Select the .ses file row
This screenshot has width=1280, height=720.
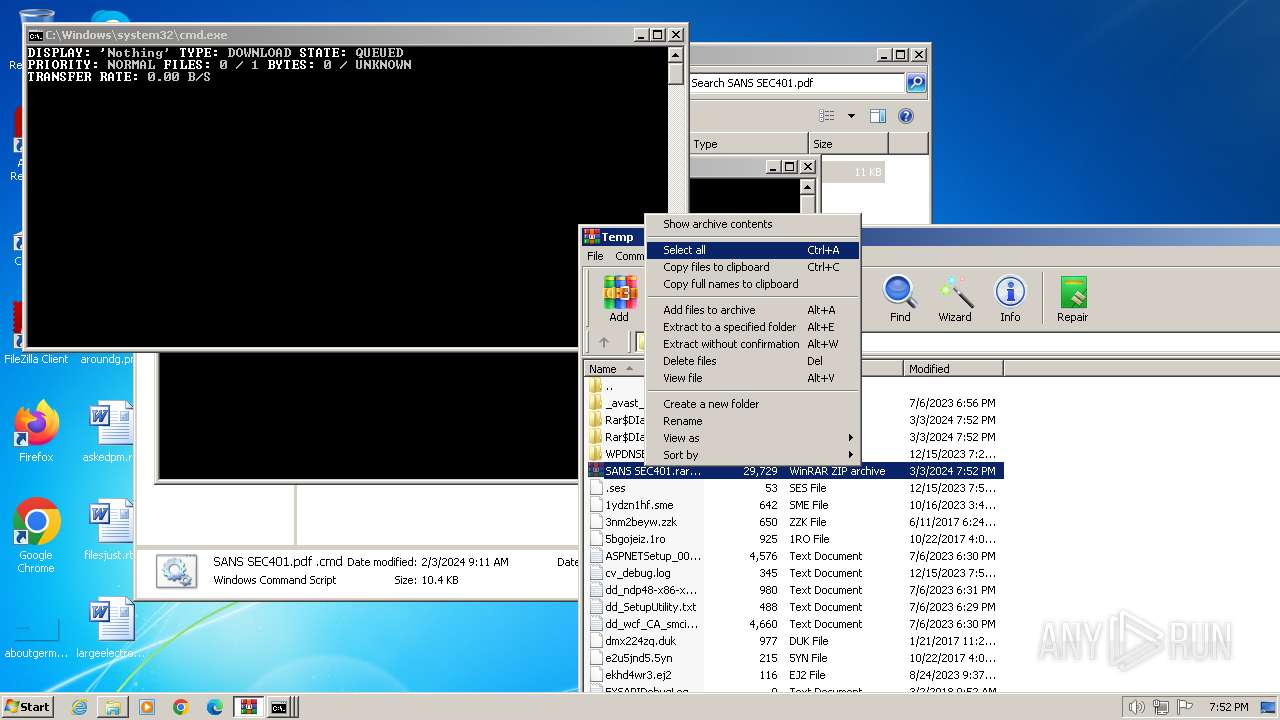coord(794,488)
